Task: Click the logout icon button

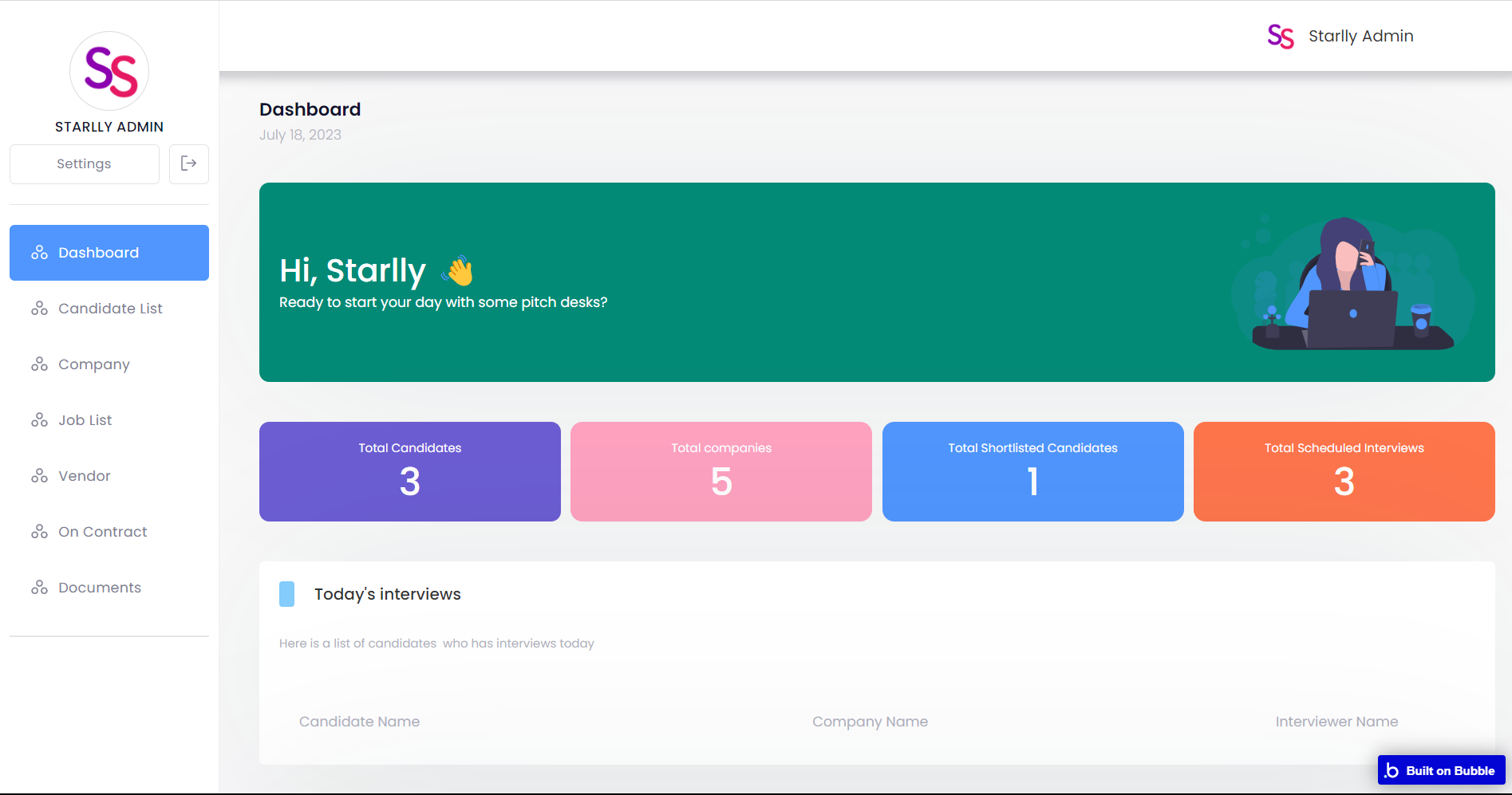Action: pos(189,163)
